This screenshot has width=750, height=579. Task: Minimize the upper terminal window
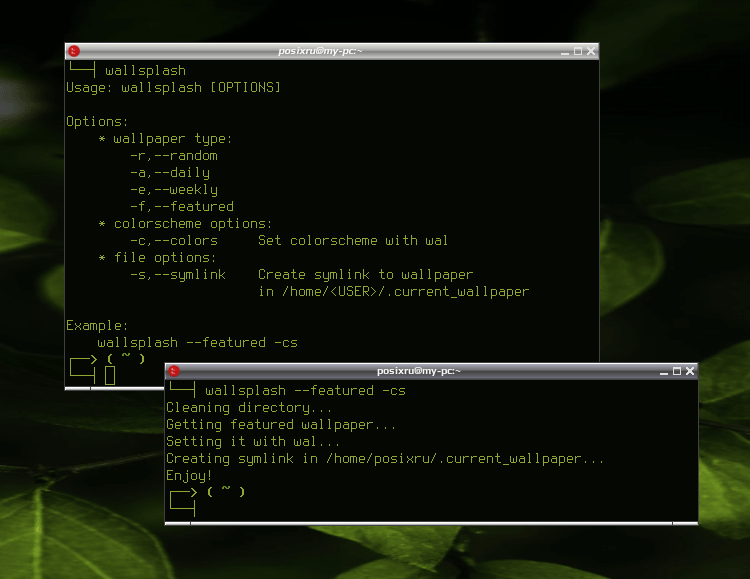point(565,52)
